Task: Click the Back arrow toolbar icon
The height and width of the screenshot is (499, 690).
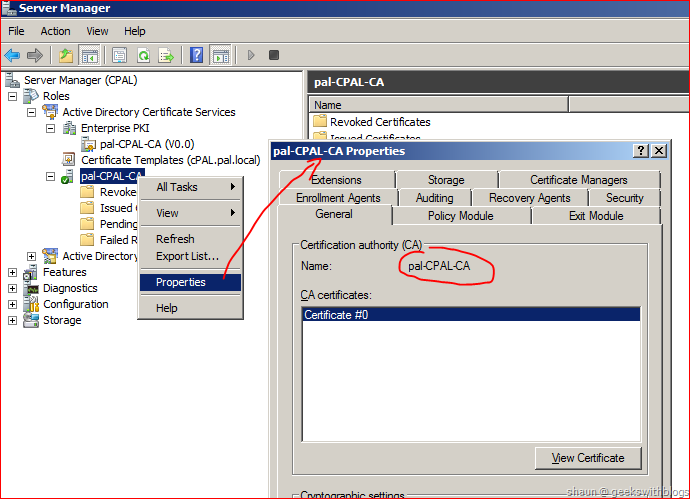Action: click(12, 55)
